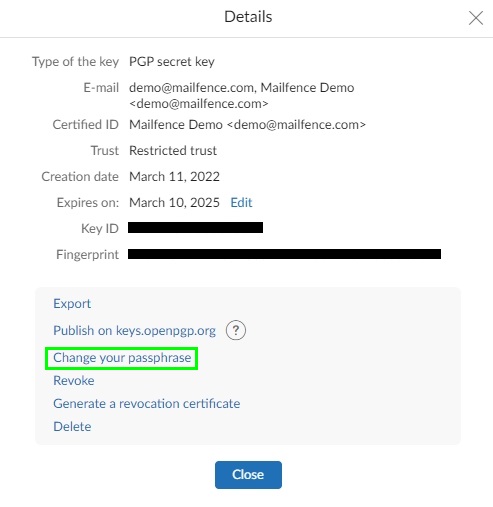Click the Revoke link

point(74,380)
